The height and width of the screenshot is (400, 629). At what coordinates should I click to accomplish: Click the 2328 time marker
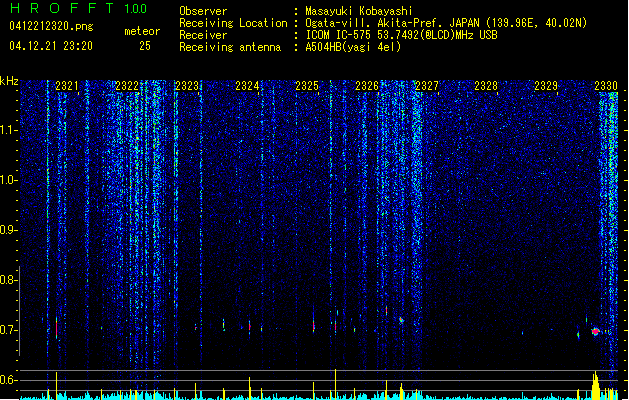(486, 86)
